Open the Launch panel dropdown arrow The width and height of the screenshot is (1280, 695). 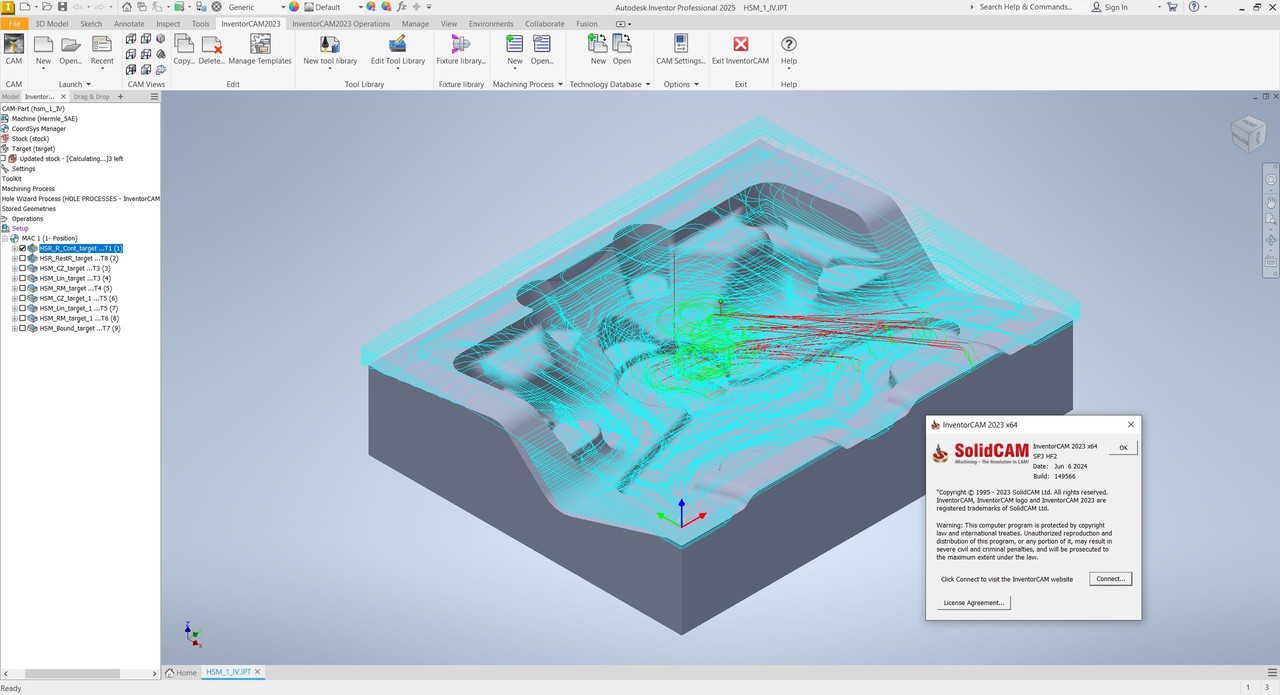pos(87,84)
